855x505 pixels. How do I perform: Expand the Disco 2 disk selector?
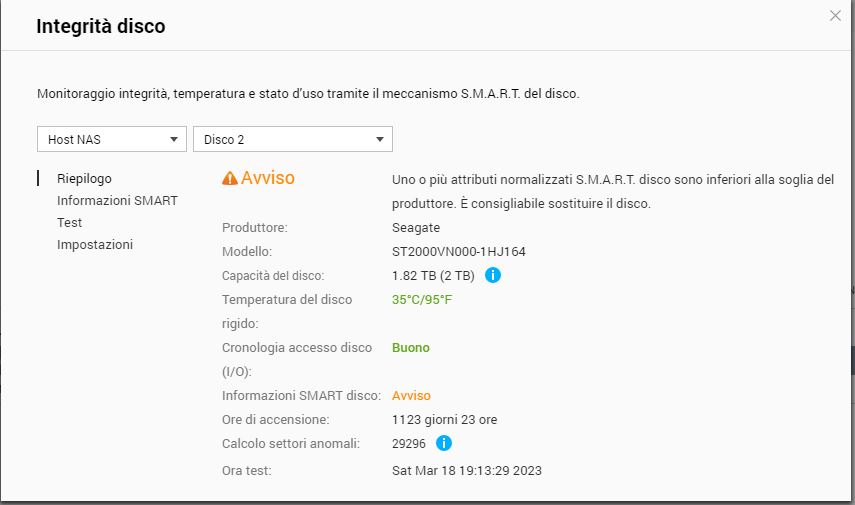coord(292,139)
